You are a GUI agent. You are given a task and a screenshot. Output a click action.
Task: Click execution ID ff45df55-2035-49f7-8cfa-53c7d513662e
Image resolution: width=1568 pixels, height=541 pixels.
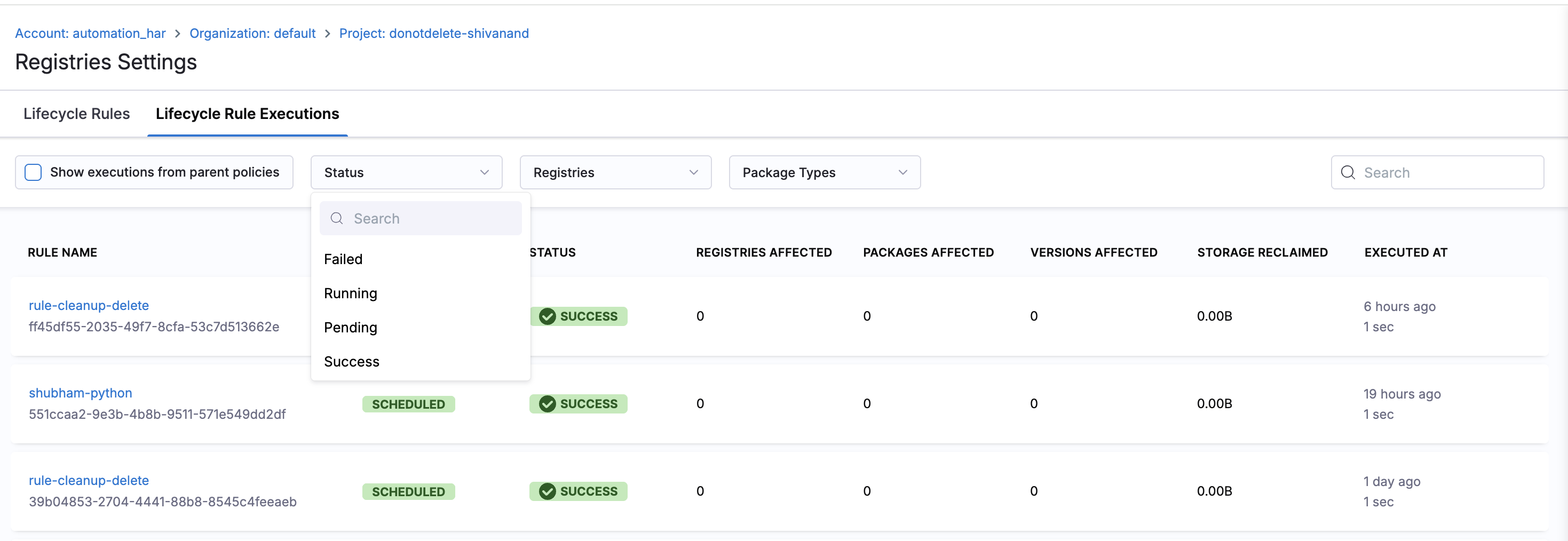tap(154, 327)
